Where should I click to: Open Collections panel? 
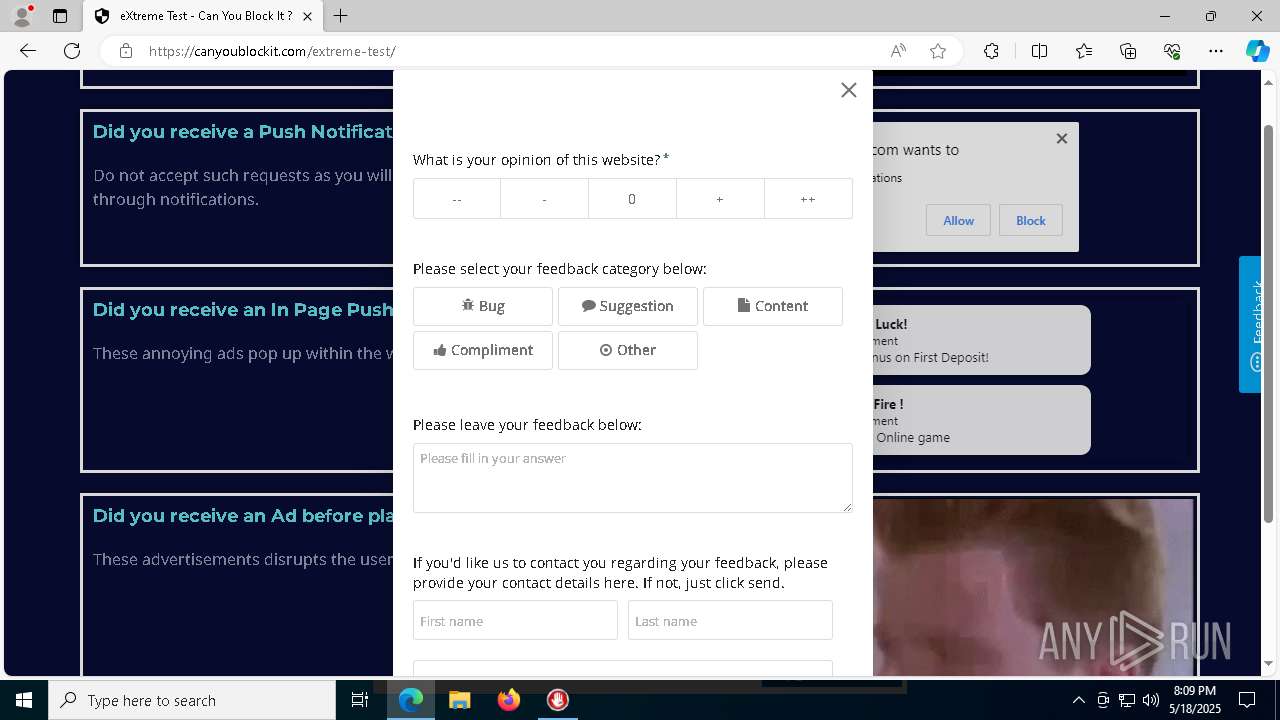coord(1128,51)
